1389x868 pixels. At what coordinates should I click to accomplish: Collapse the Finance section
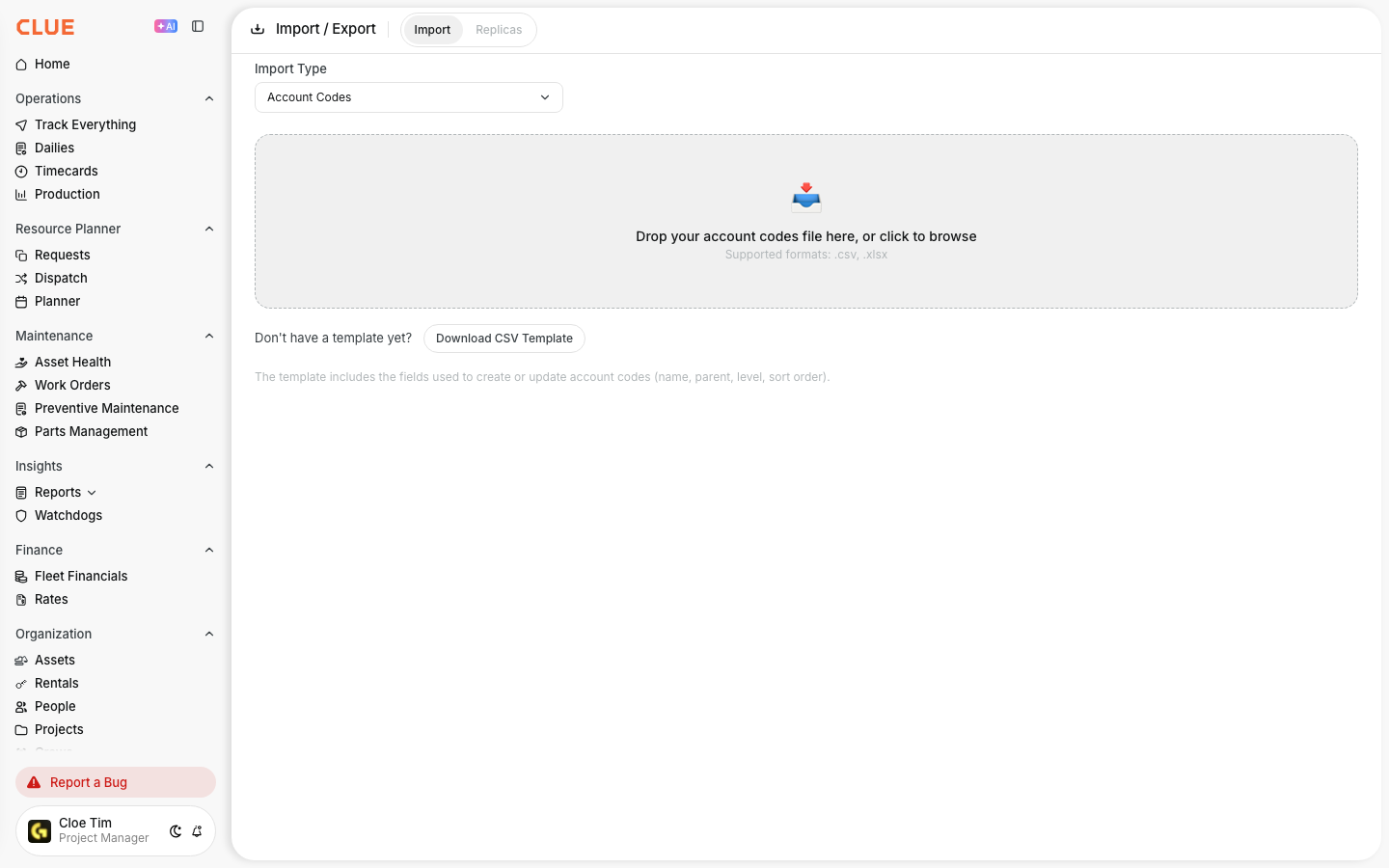[x=209, y=550]
